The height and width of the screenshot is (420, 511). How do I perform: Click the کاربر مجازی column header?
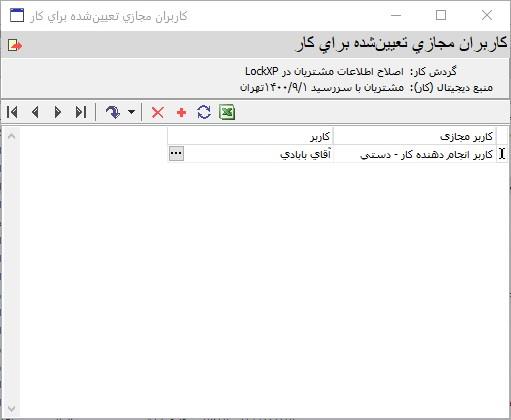click(x=414, y=136)
